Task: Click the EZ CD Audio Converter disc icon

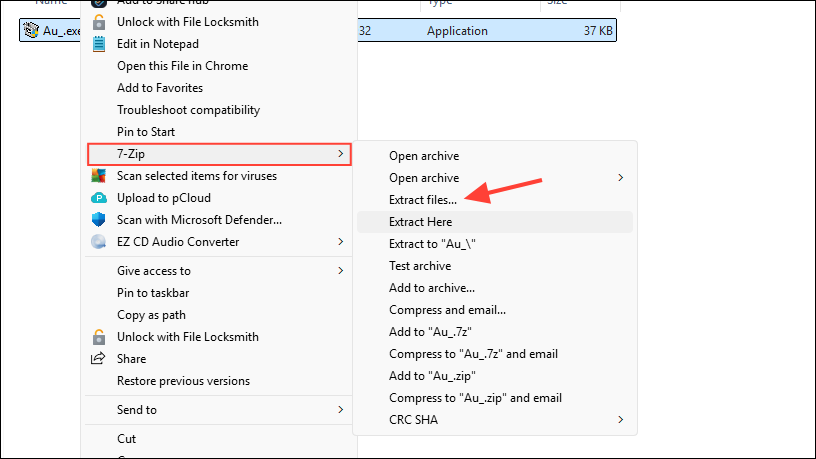Action: 98,241
